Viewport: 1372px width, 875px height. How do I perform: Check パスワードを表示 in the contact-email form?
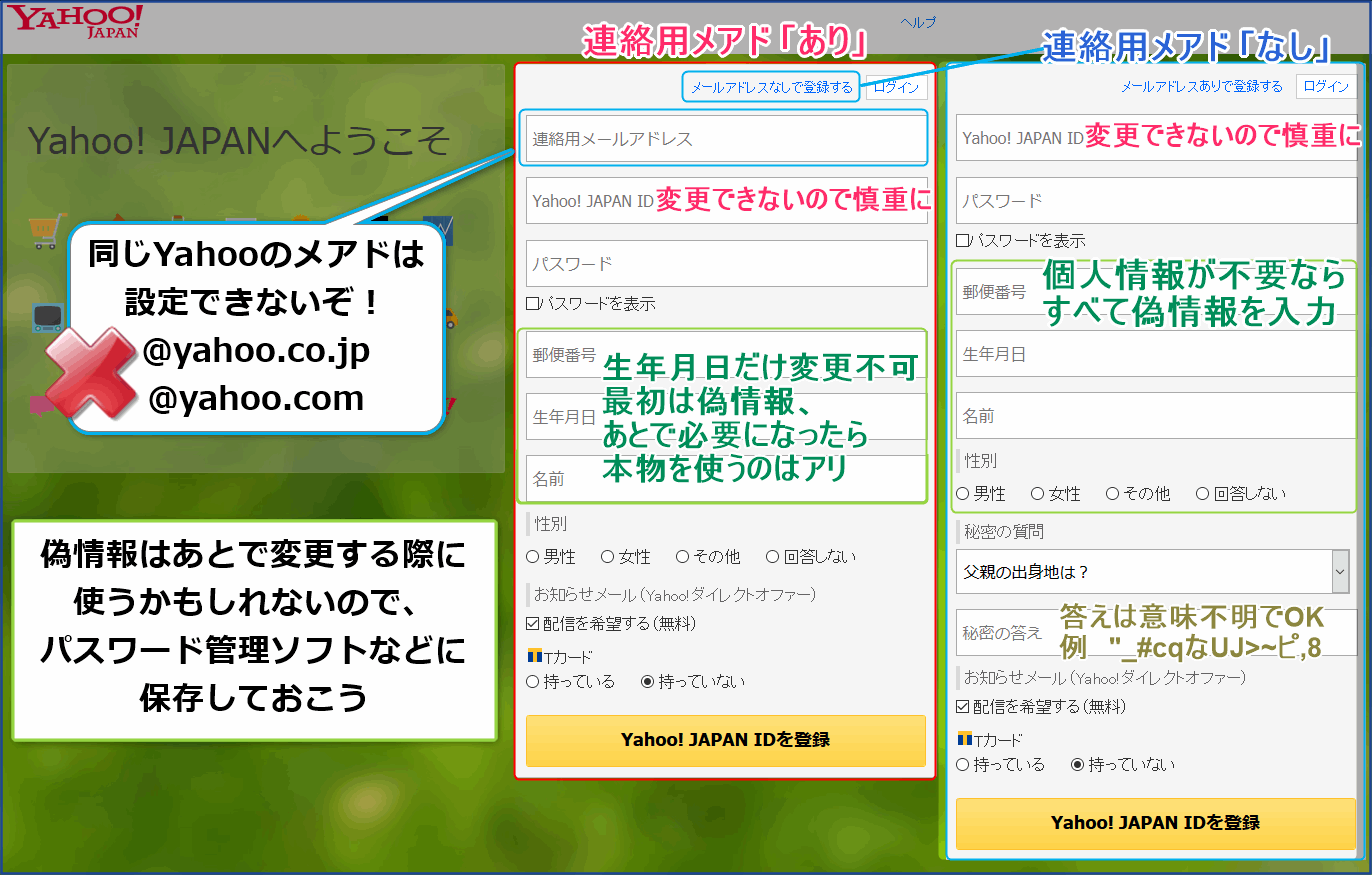(533, 304)
